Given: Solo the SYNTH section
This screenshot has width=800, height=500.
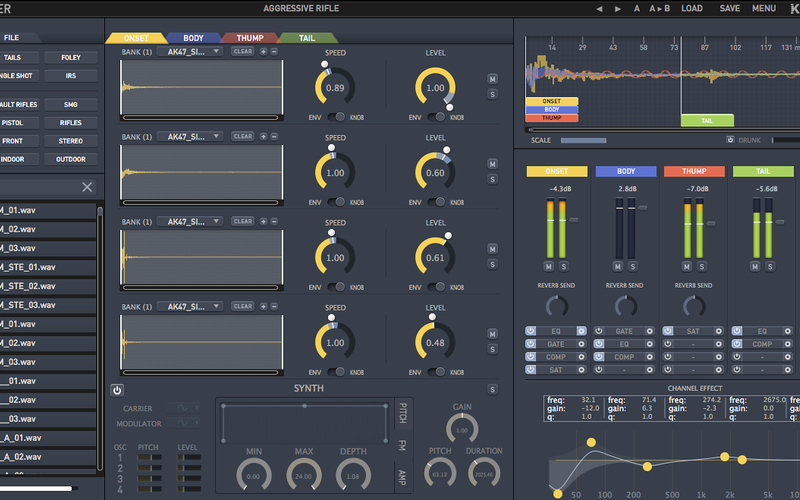Looking at the screenshot, I should point(492,390).
